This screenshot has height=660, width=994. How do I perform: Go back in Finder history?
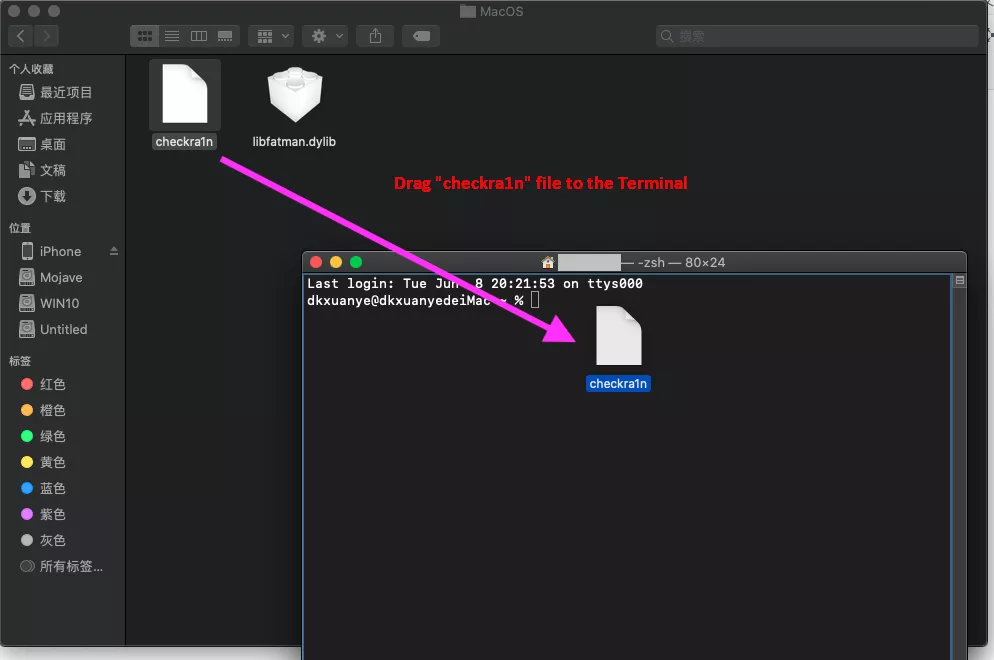pos(21,36)
